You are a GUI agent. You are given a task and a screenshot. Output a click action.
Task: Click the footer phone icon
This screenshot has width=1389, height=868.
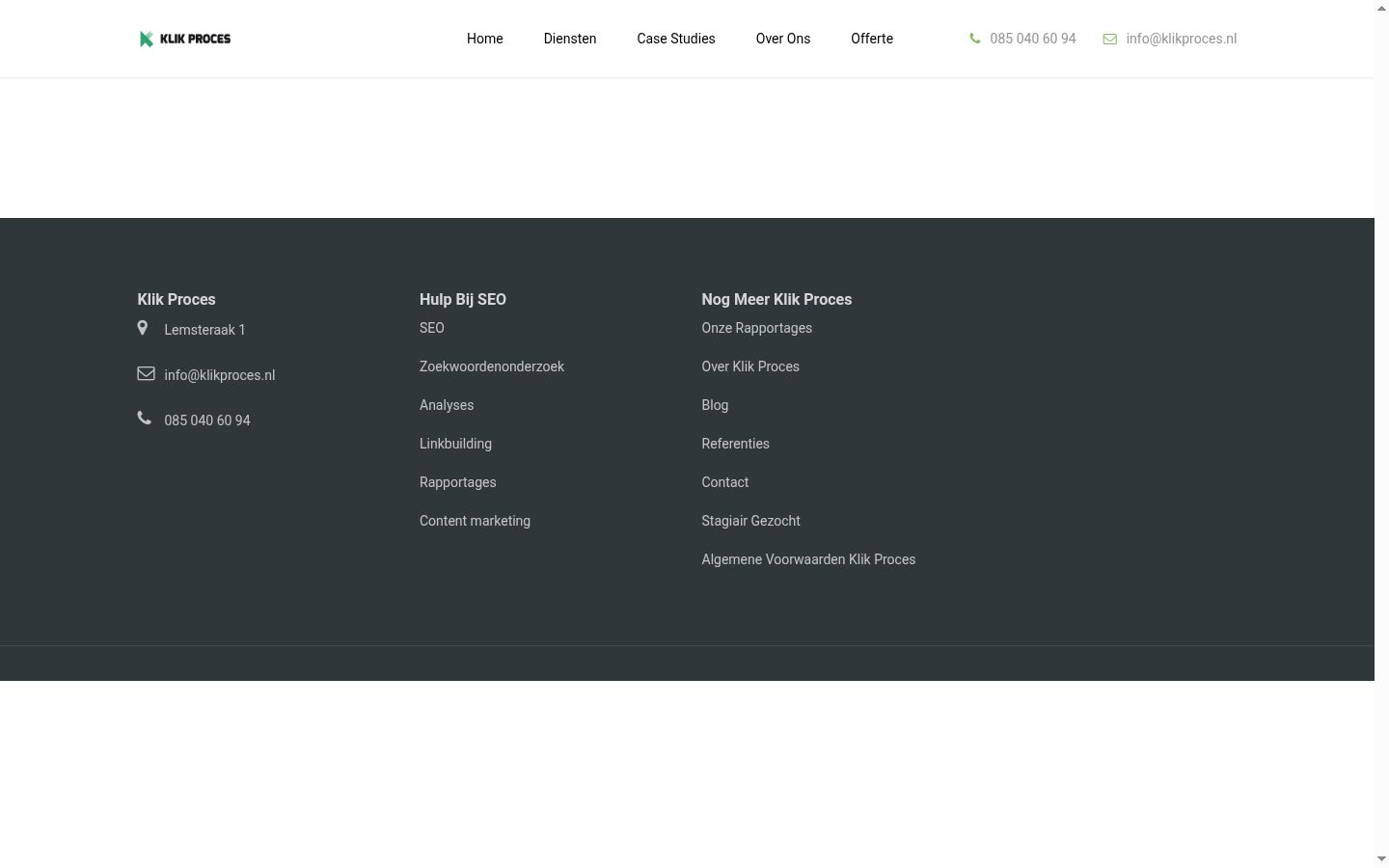[145, 418]
